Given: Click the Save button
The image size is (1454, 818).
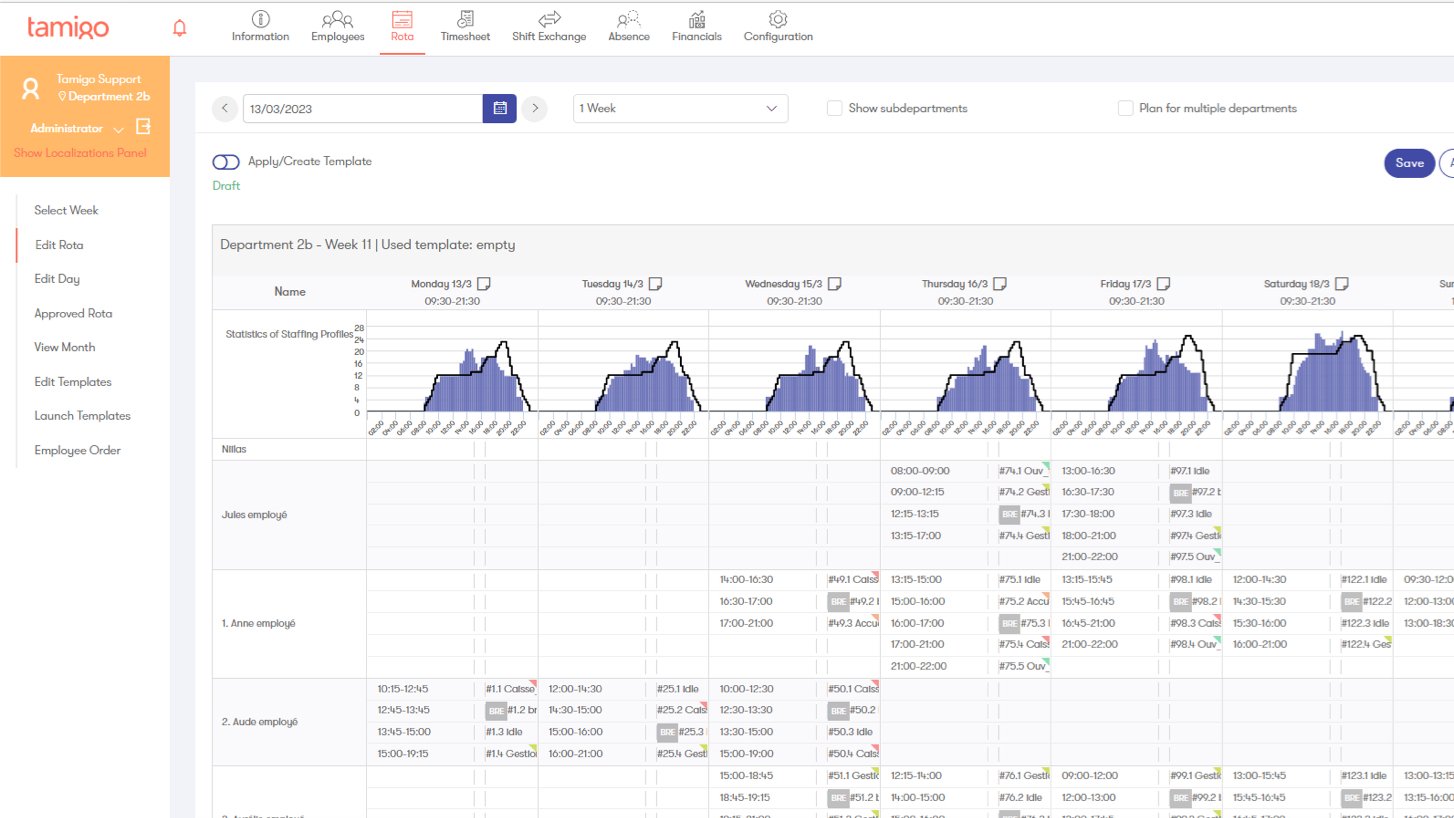Looking at the screenshot, I should click(x=1408, y=162).
